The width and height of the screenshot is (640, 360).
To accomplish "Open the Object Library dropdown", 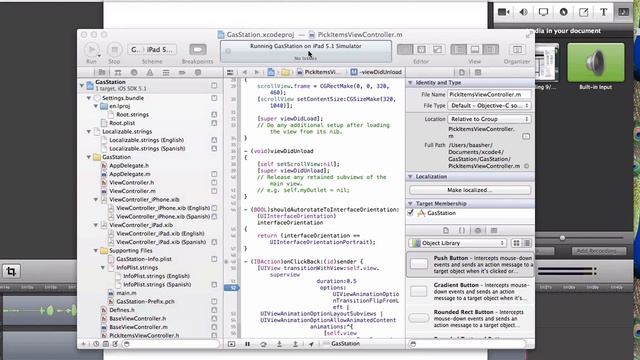I will tap(458, 243).
